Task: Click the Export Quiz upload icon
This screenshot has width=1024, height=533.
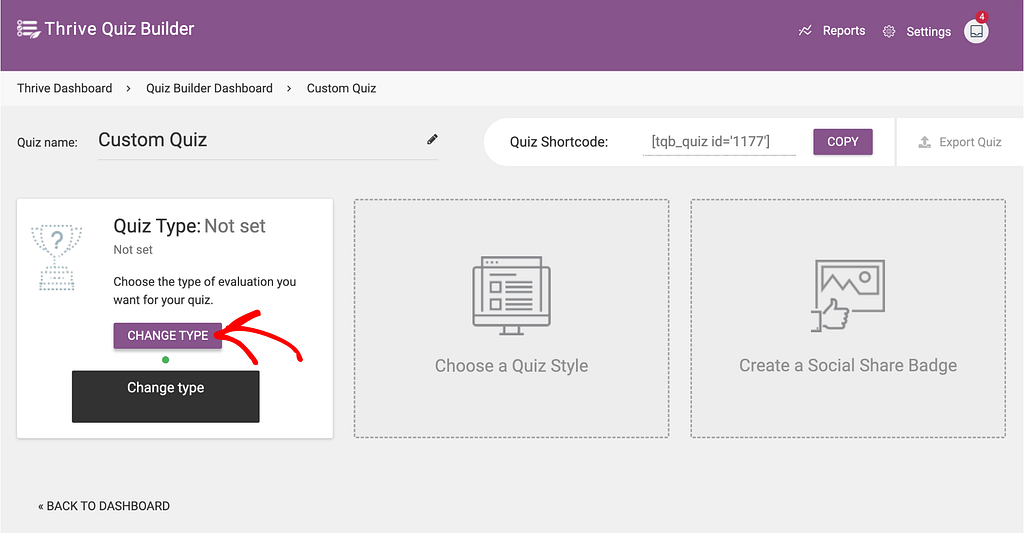Action: (x=924, y=142)
